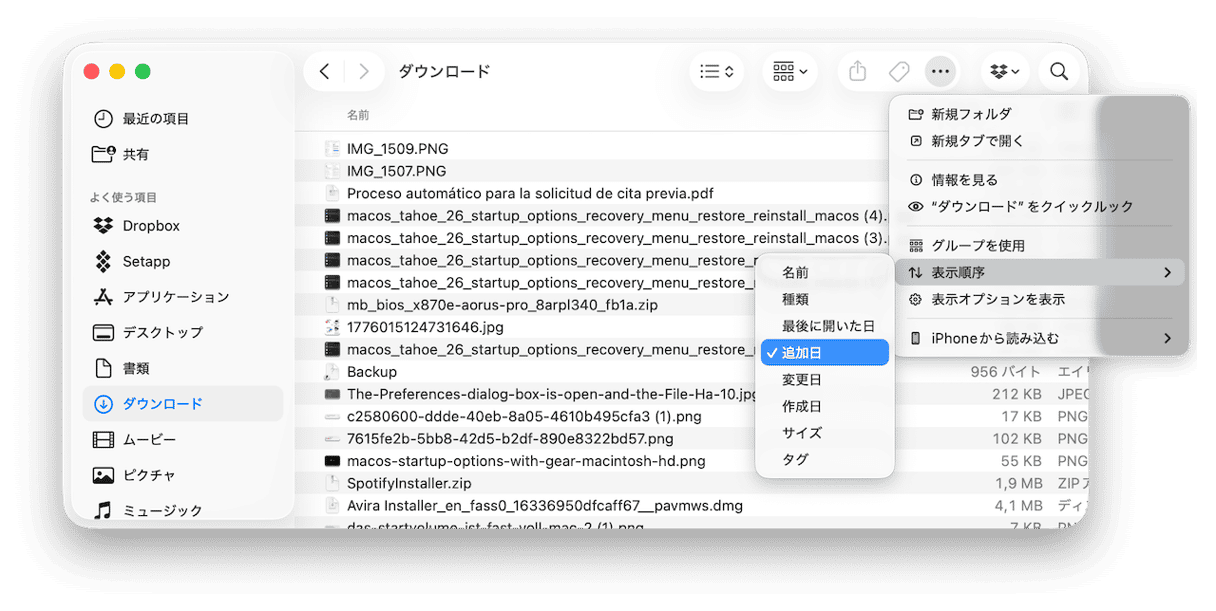Click the music note icon for ミュージック

103,510
